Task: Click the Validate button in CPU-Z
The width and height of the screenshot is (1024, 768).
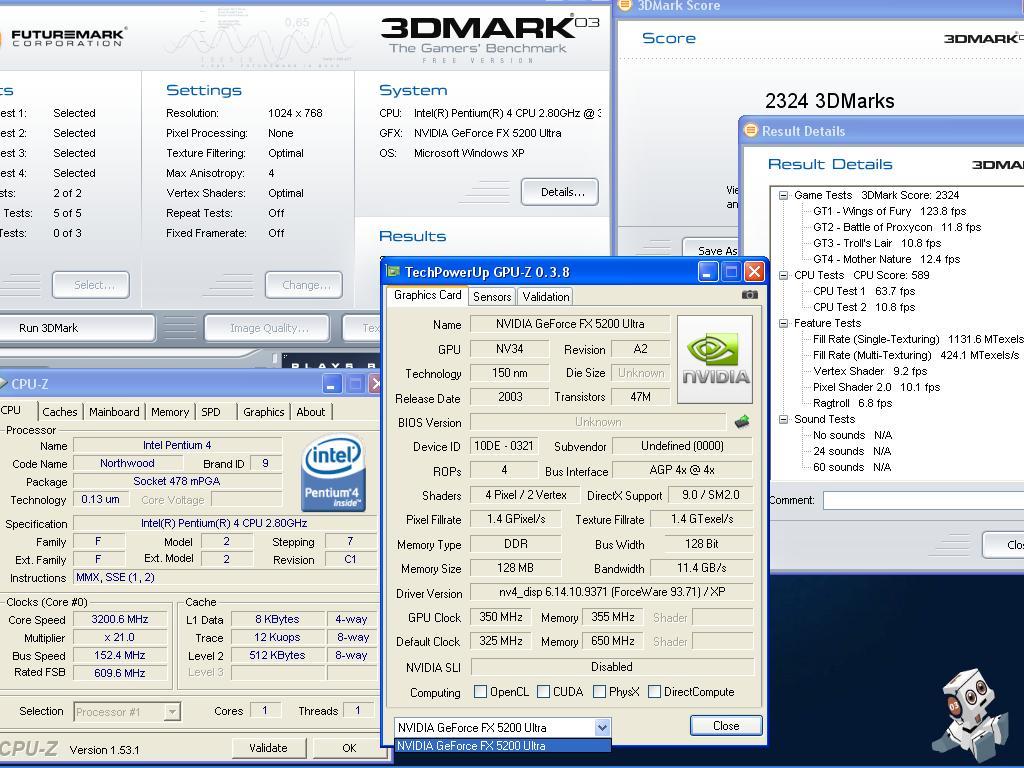Action: coord(268,748)
